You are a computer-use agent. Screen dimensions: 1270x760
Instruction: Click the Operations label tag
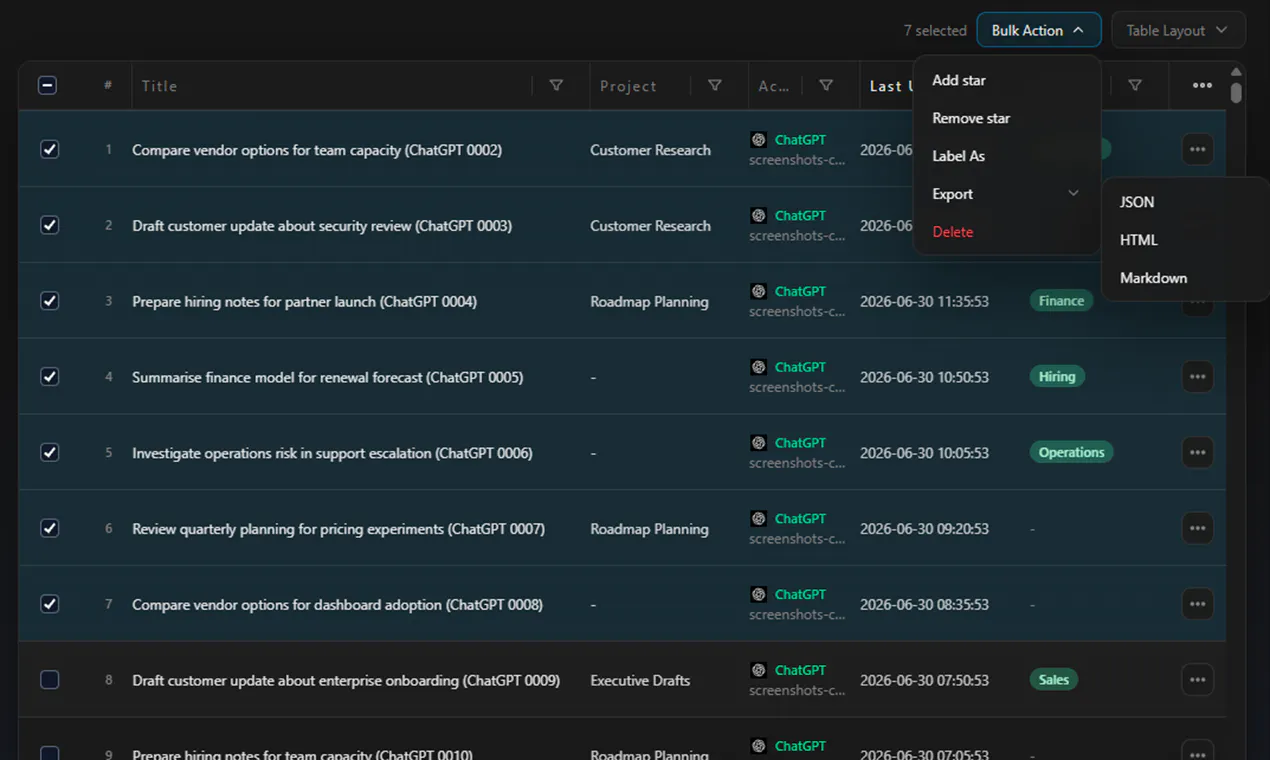(1071, 453)
